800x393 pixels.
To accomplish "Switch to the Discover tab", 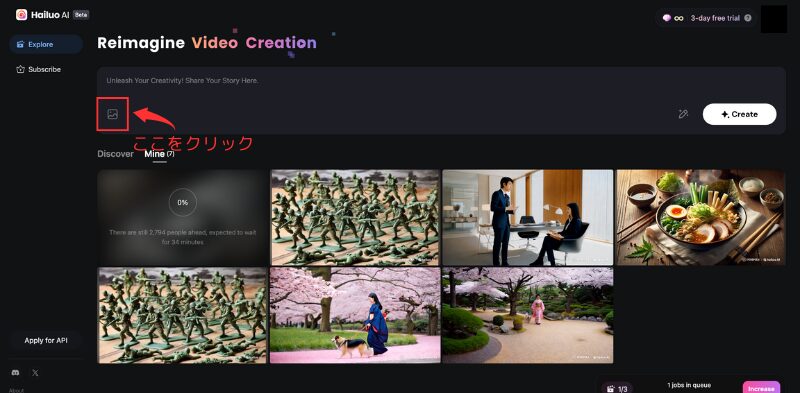I will click(115, 154).
